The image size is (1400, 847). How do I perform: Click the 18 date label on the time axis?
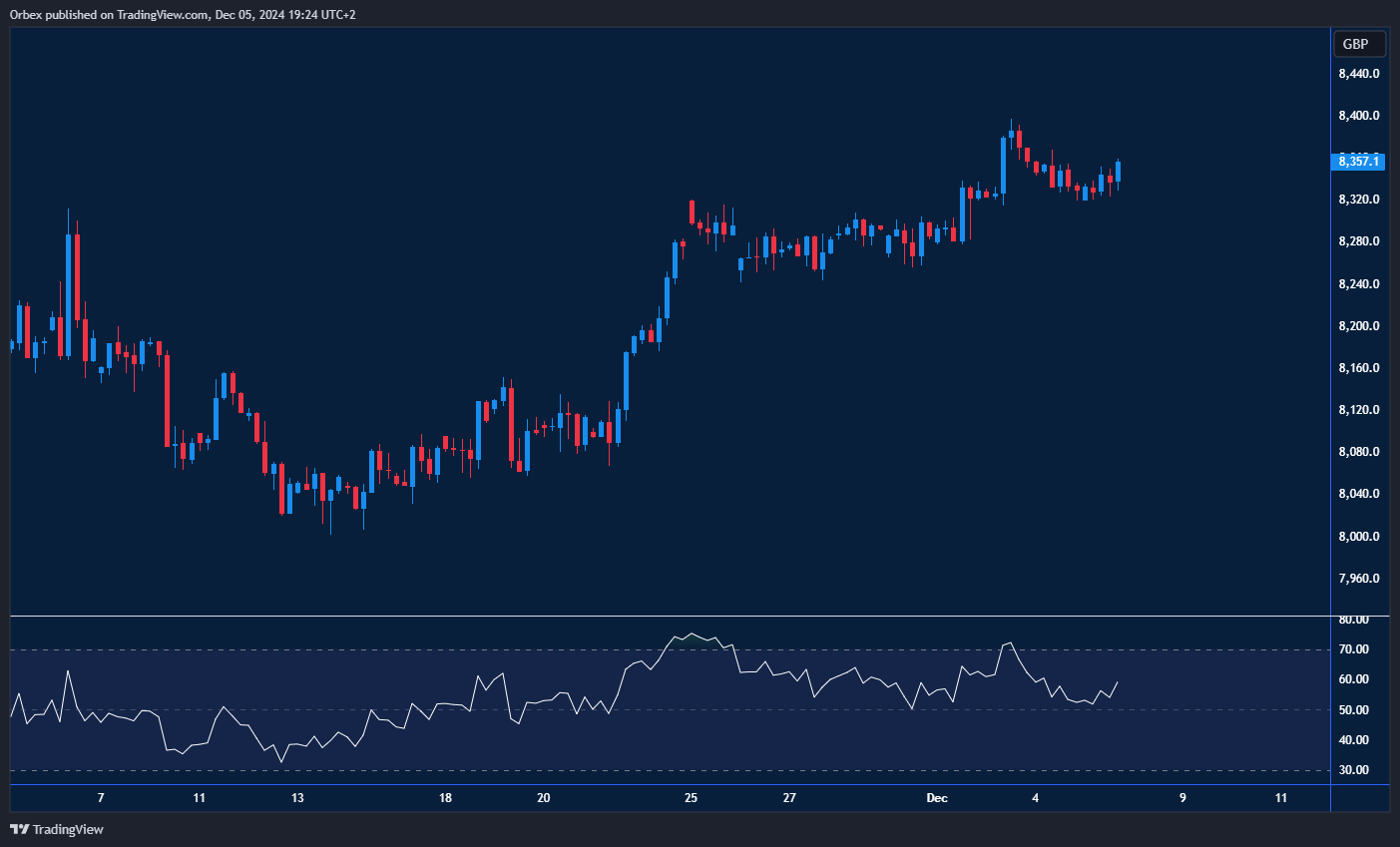445,797
